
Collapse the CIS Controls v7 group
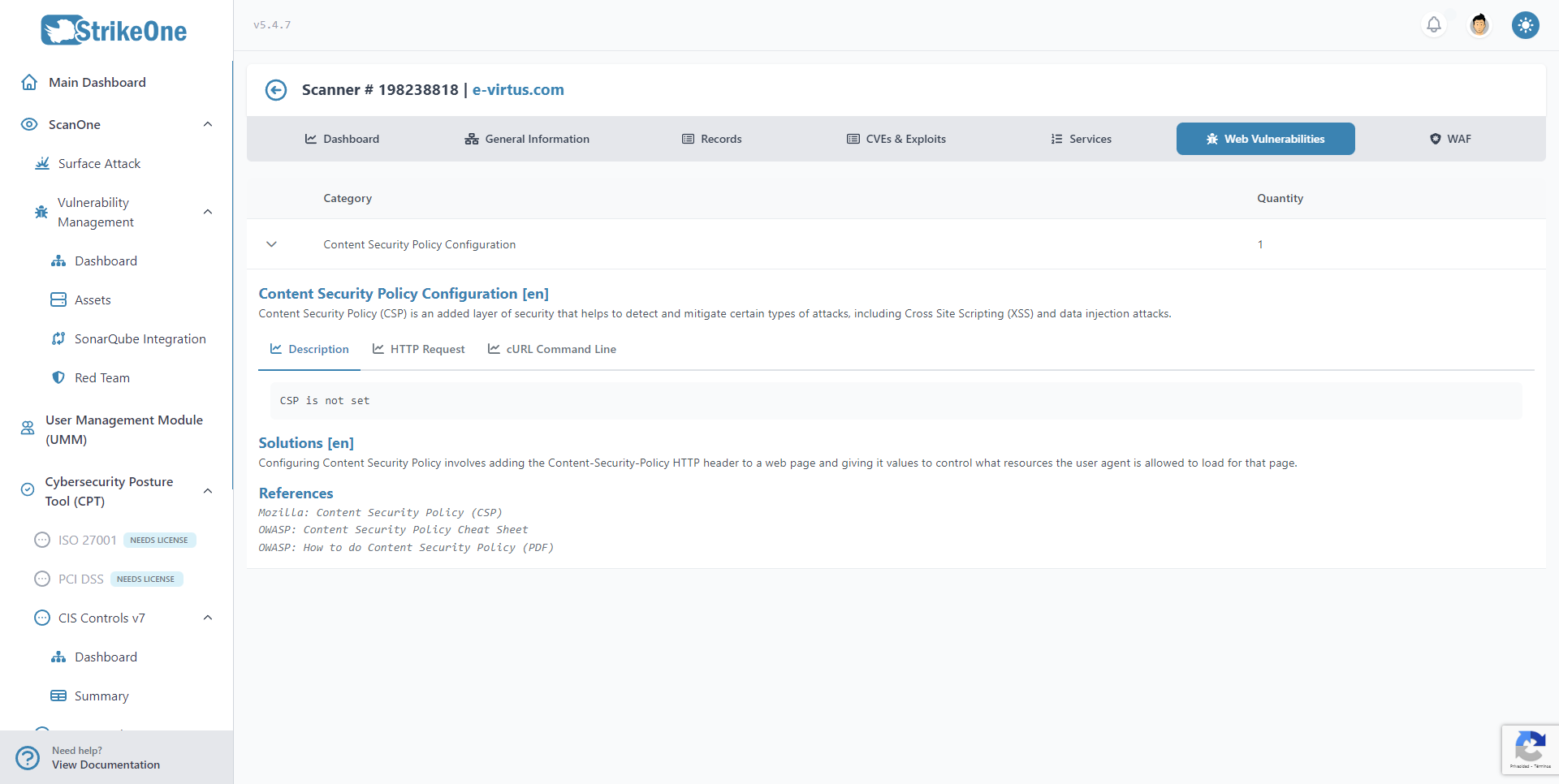click(208, 618)
